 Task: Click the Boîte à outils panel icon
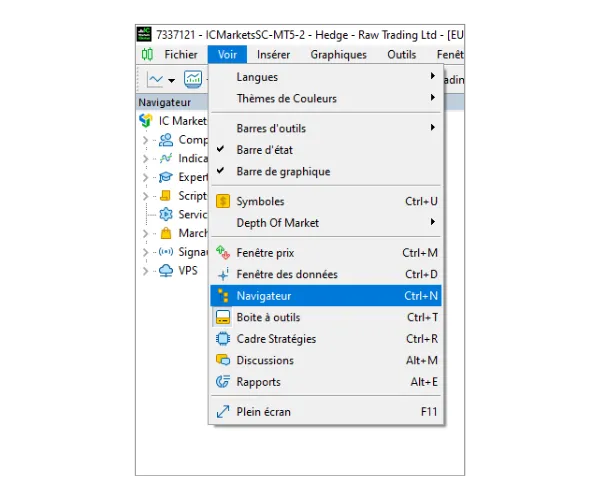223,317
